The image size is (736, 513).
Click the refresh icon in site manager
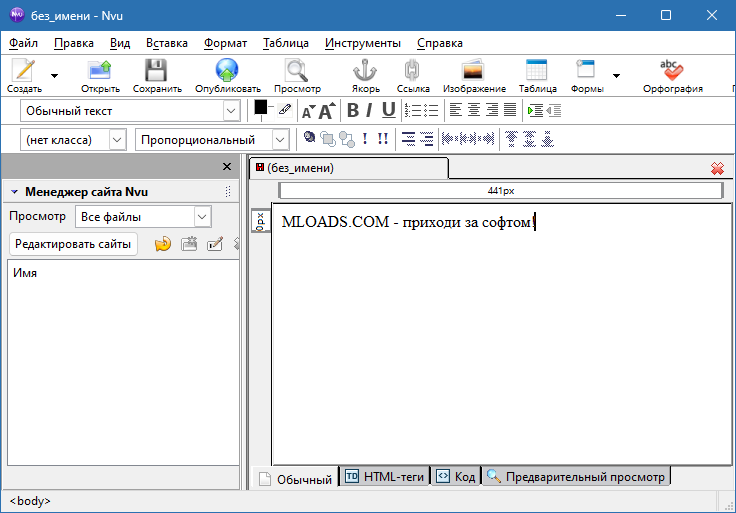click(163, 244)
